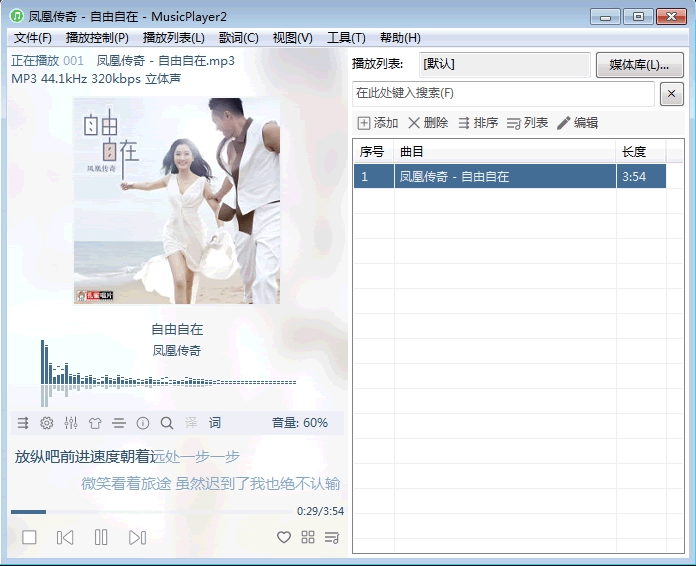
Task: Toggle favorite with the heart icon
Action: [284, 538]
